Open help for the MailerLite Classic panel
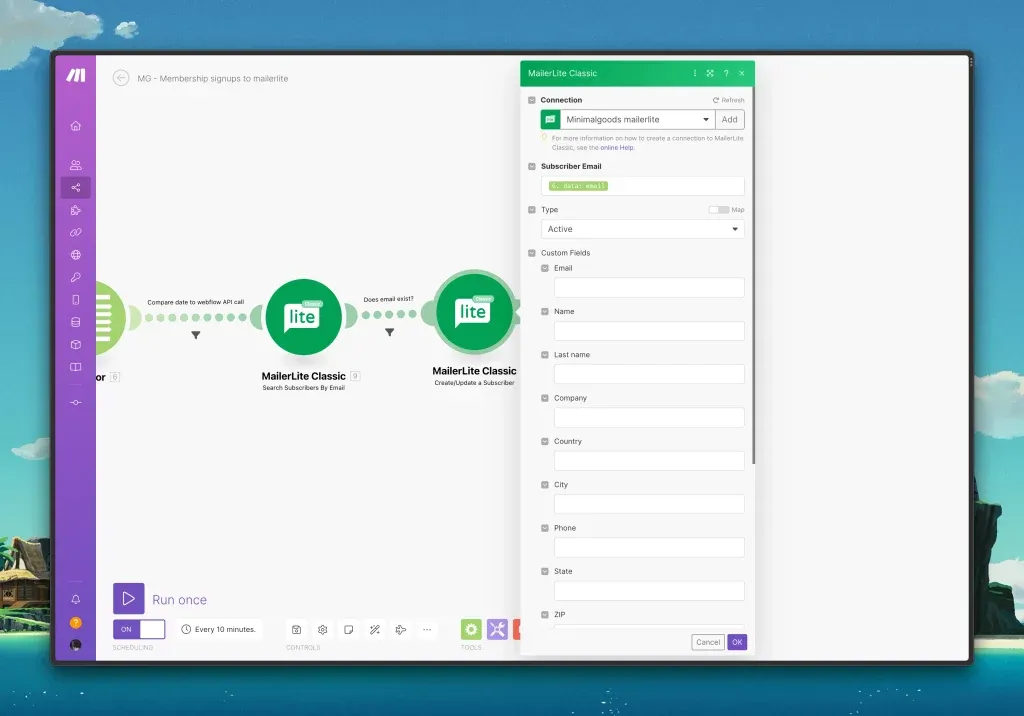The width and height of the screenshot is (1024, 716). (x=726, y=73)
